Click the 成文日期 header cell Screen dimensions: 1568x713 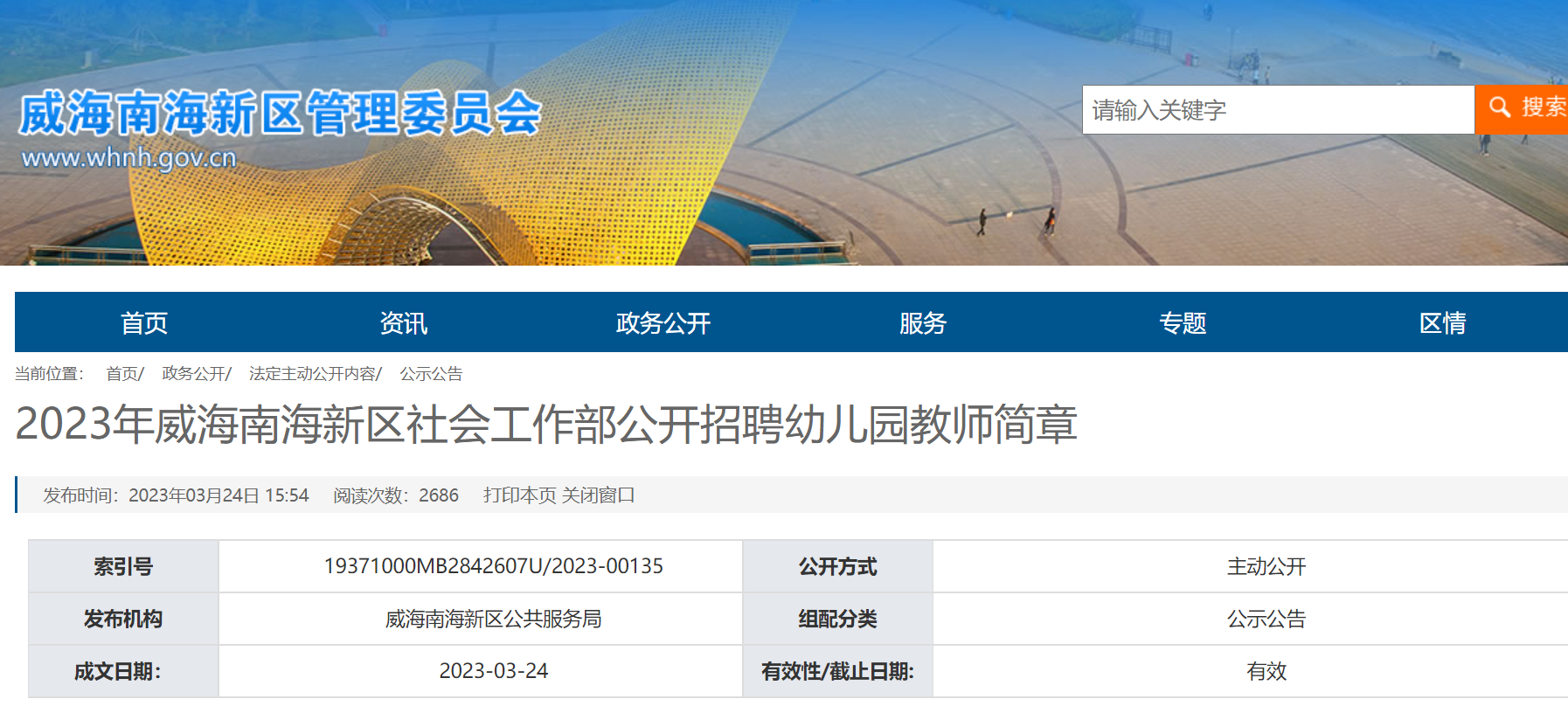tap(123, 671)
